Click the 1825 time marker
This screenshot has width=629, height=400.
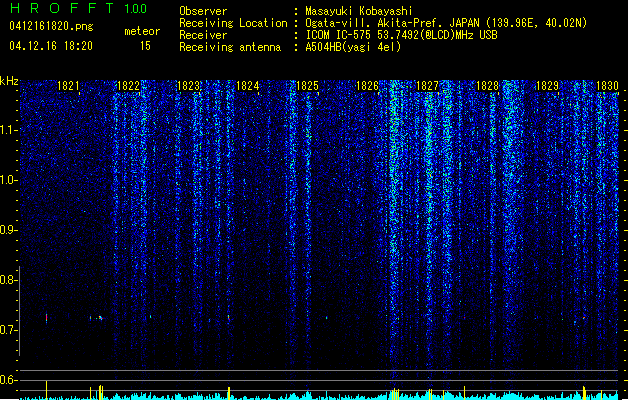point(307,86)
